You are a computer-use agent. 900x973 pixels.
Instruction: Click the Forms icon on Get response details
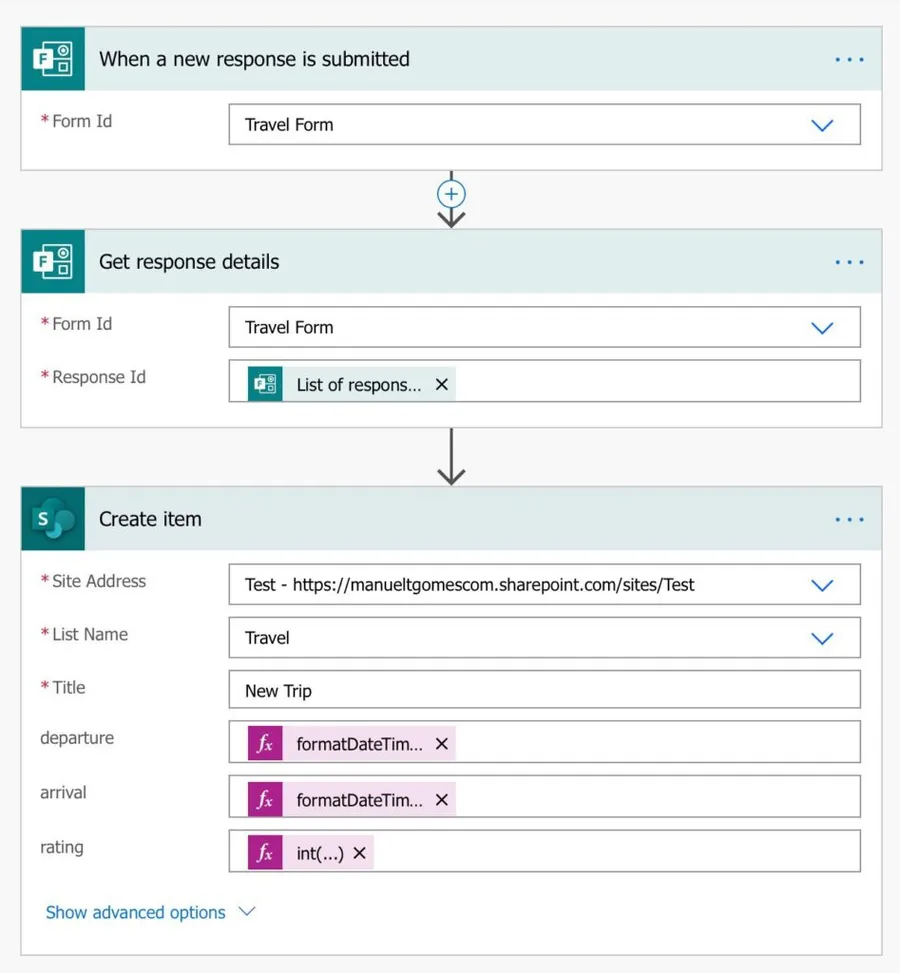(x=53, y=262)
